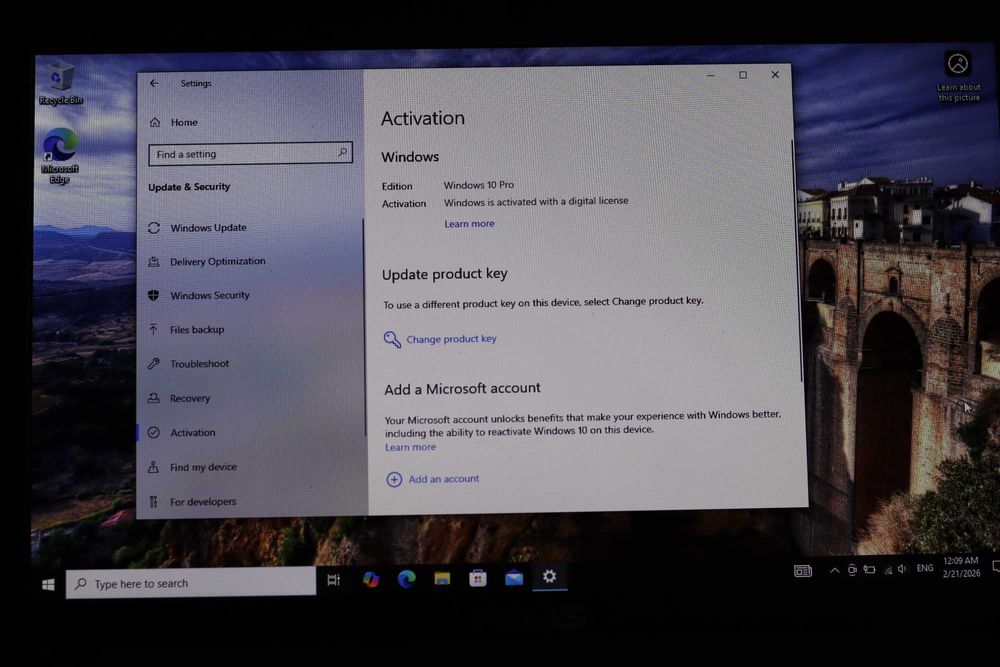Show hidden system tray icons
This screenshot has width=1000, height=667.
pos(834,571)
